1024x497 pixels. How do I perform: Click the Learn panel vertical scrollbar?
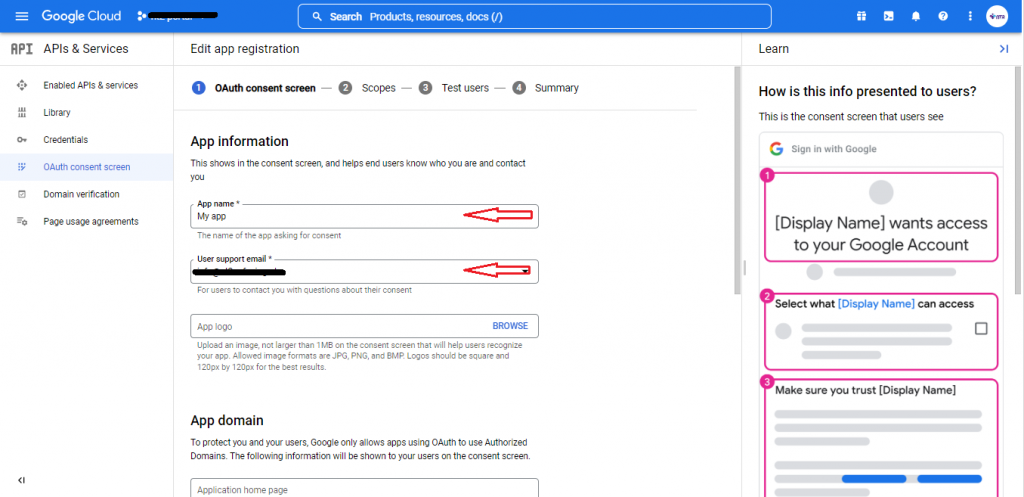click(1019, 180)
